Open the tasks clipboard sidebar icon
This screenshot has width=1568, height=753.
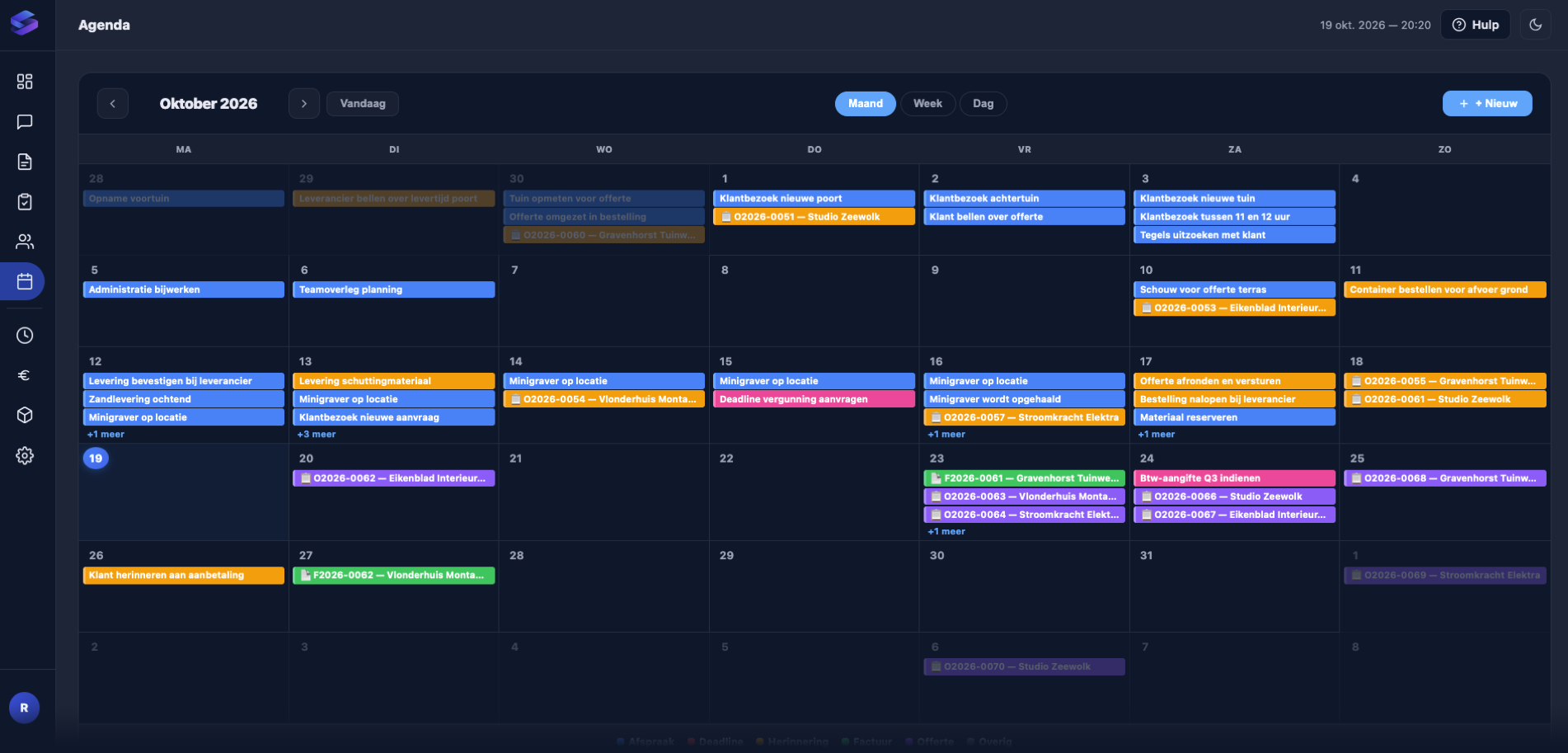pyautogui.click(x=25, y=202)
